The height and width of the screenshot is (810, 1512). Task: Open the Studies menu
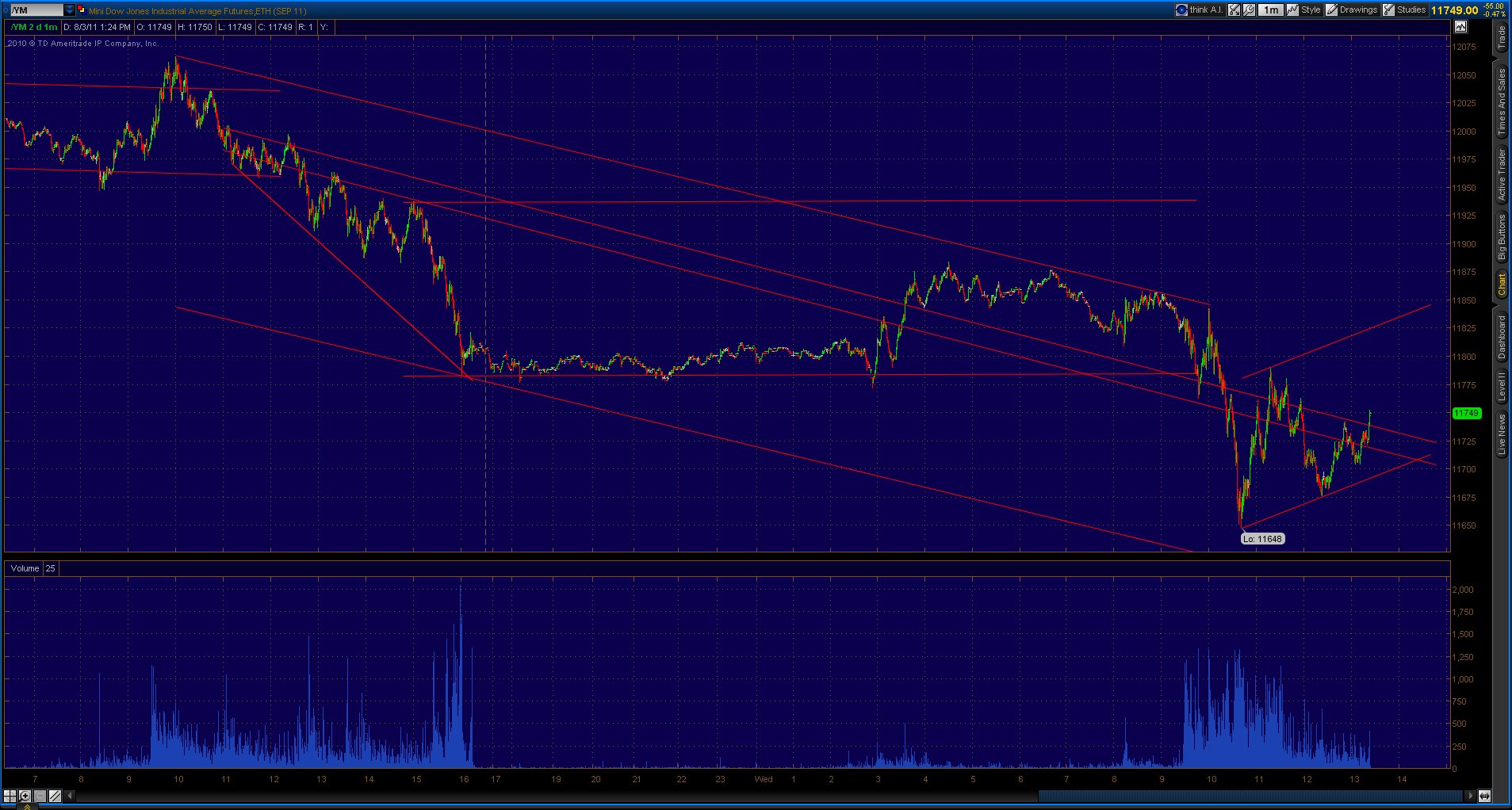pos(1404,10)
